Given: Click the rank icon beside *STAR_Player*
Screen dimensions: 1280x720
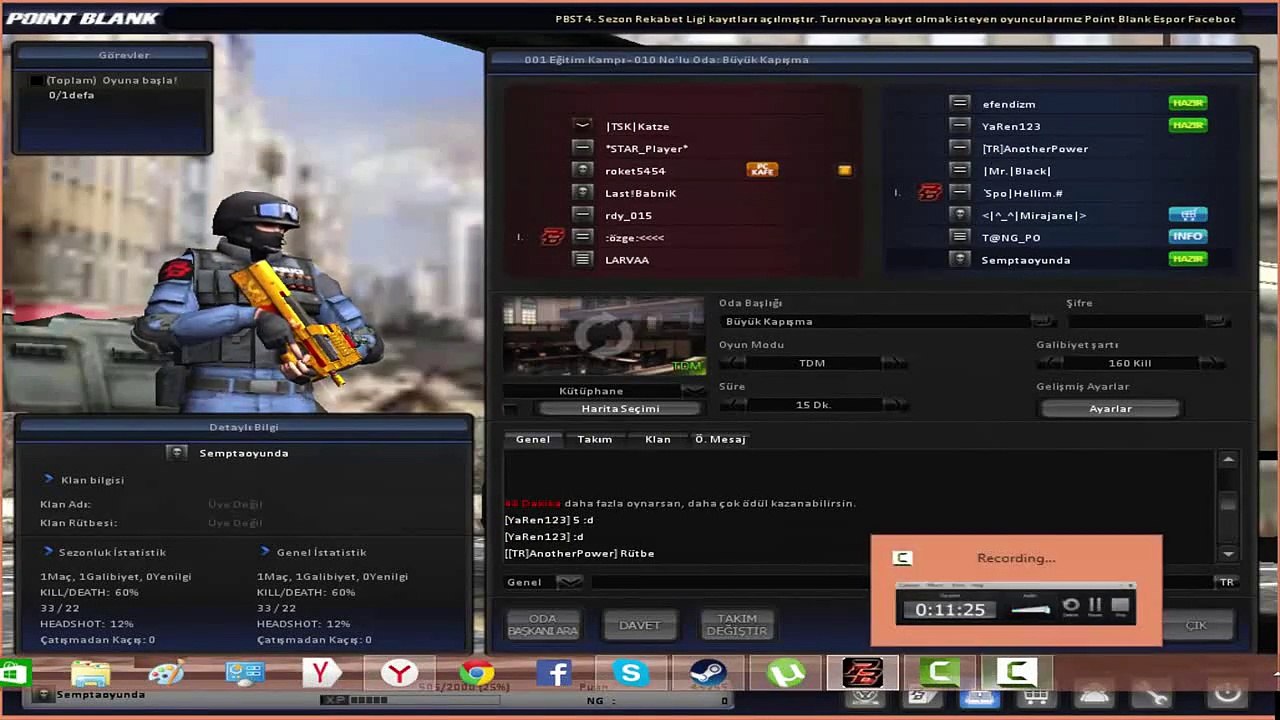Looking at the screenshot, I should tap(582, 148).
